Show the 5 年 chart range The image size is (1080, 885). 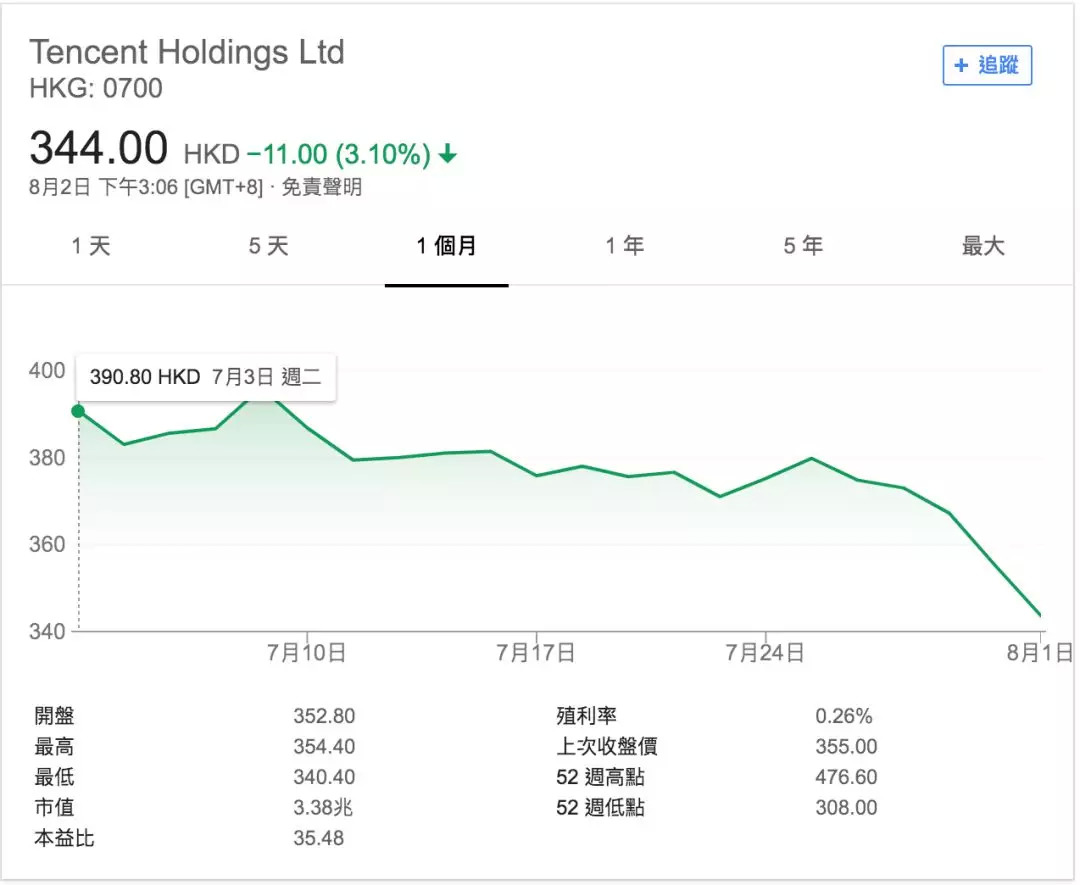pyautogui.click(x=803, y=246)
